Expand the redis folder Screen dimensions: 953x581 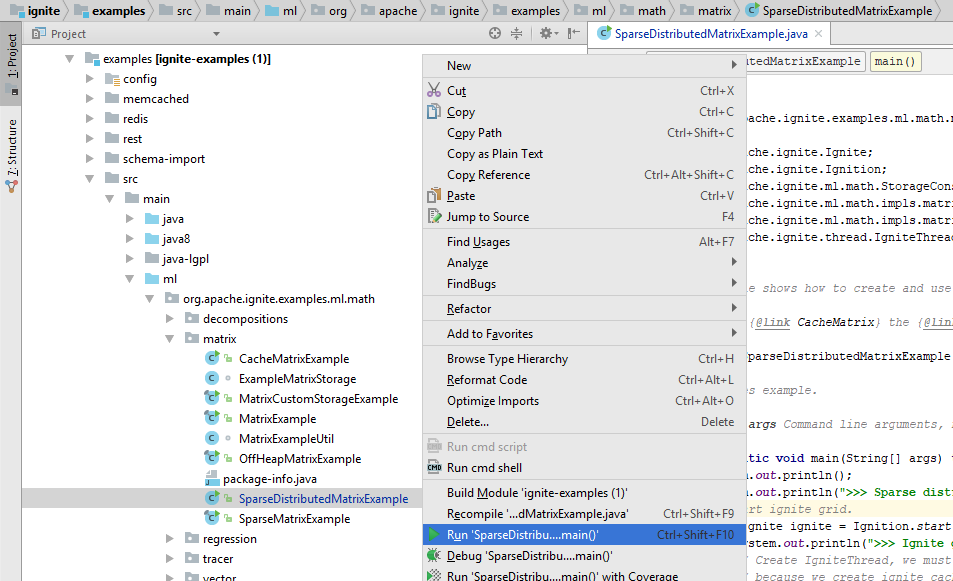click(x=90, y=119)
